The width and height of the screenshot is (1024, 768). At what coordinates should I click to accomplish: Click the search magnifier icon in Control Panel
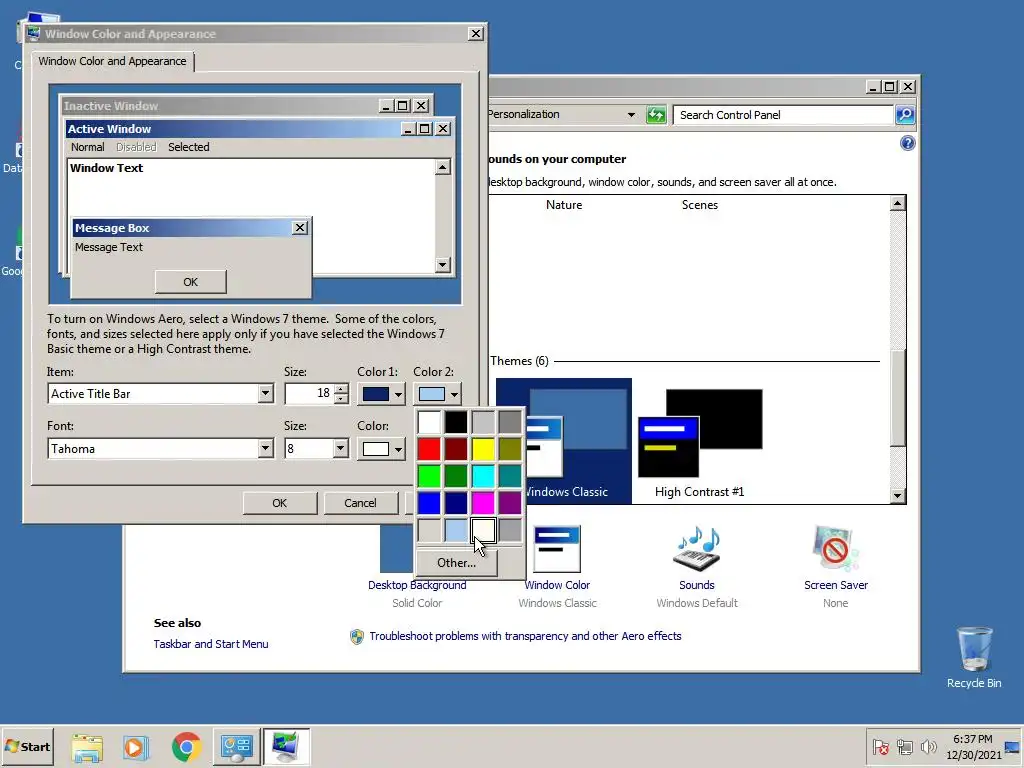(x=904, y=115)
